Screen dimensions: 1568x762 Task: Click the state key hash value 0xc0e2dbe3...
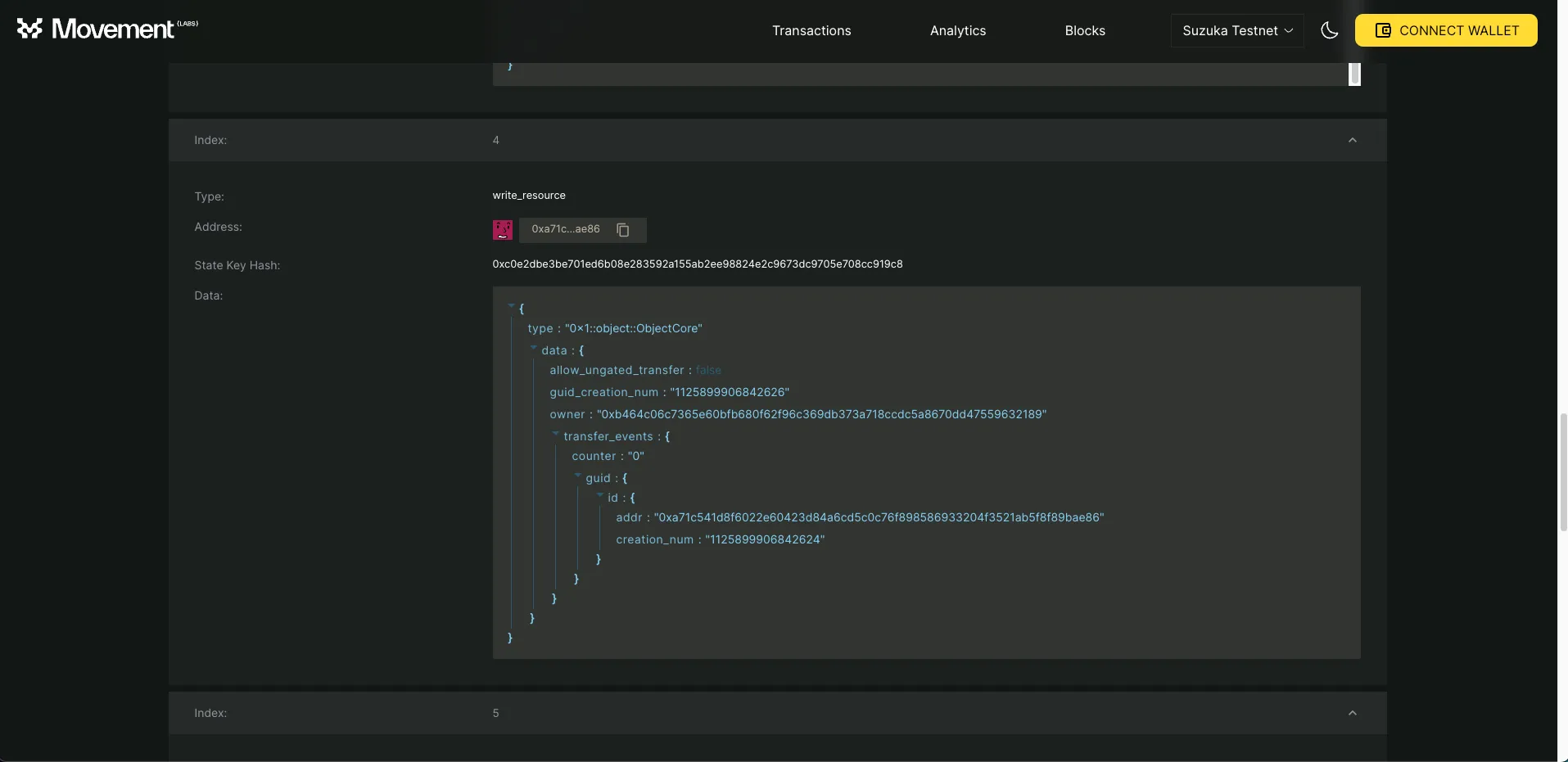tap(698, 264)
